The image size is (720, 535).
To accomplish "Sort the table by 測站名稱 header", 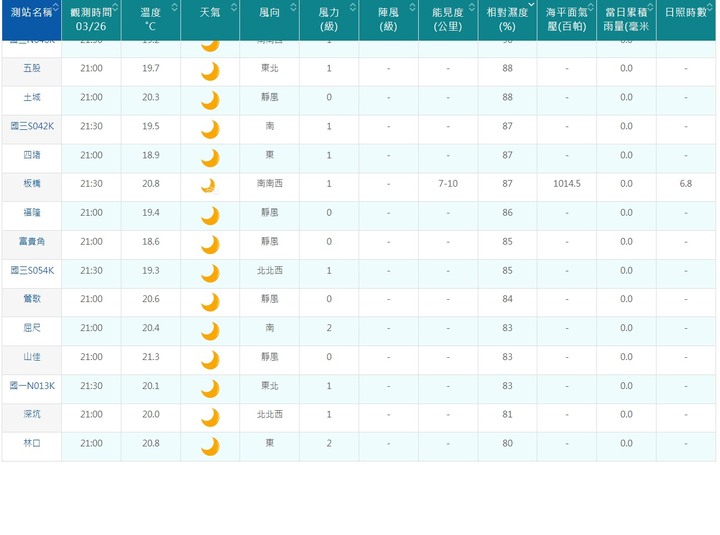I will [31, 19].
